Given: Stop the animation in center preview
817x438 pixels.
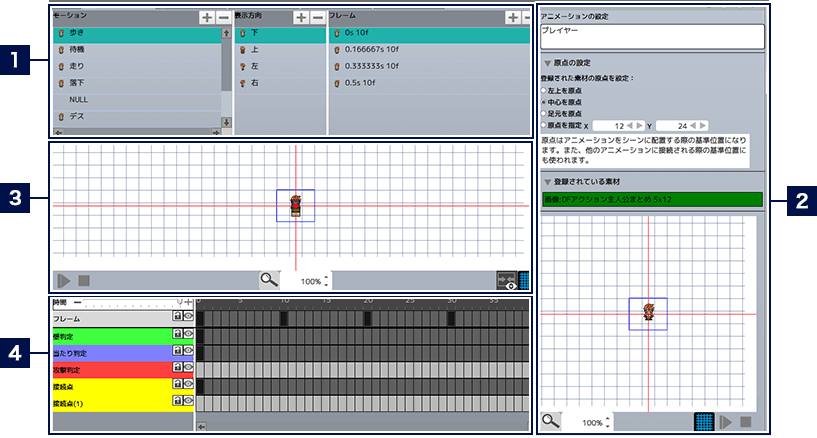Looking at the screenshot, I should pos(84,281).
